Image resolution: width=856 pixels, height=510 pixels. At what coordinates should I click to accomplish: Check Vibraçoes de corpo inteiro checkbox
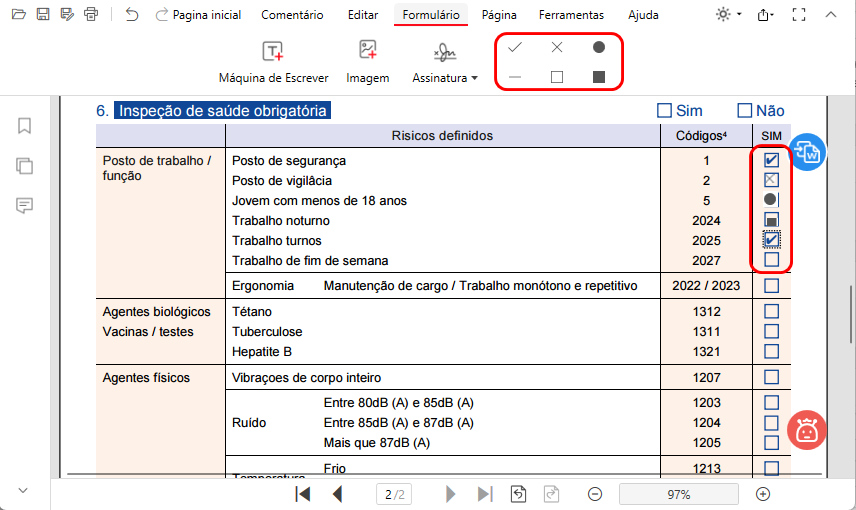coord(771,377)
